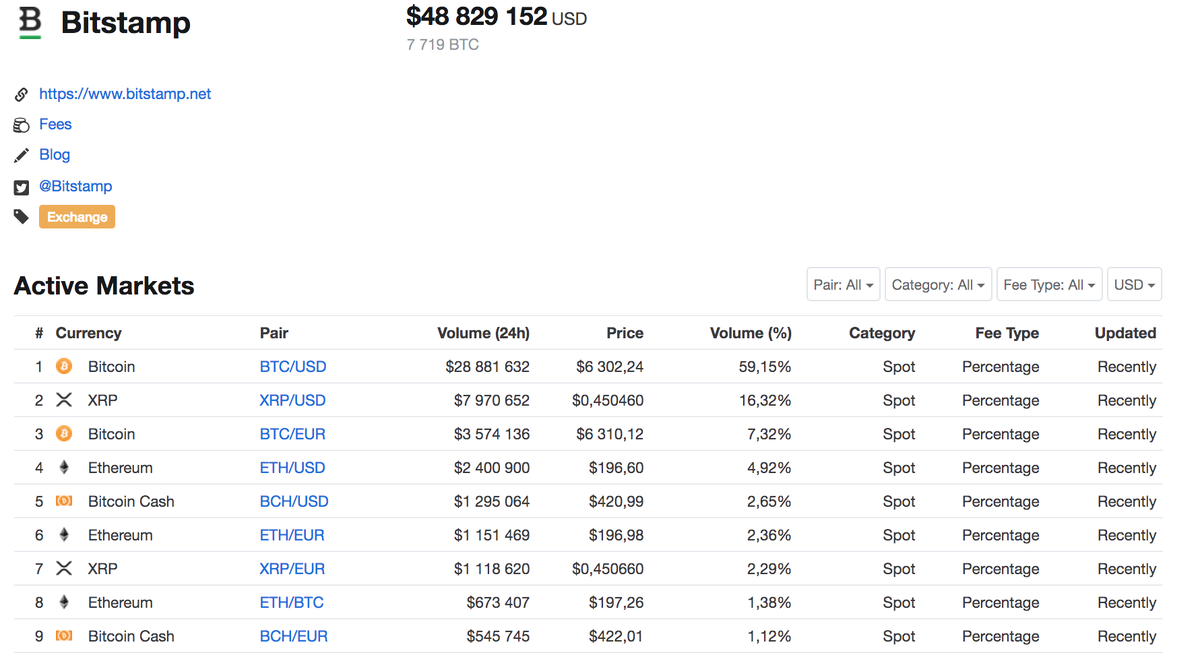The image size is (1200, 653).
Task: Click the $2 400 900 volume cell
Action: [x=492, y=468]
